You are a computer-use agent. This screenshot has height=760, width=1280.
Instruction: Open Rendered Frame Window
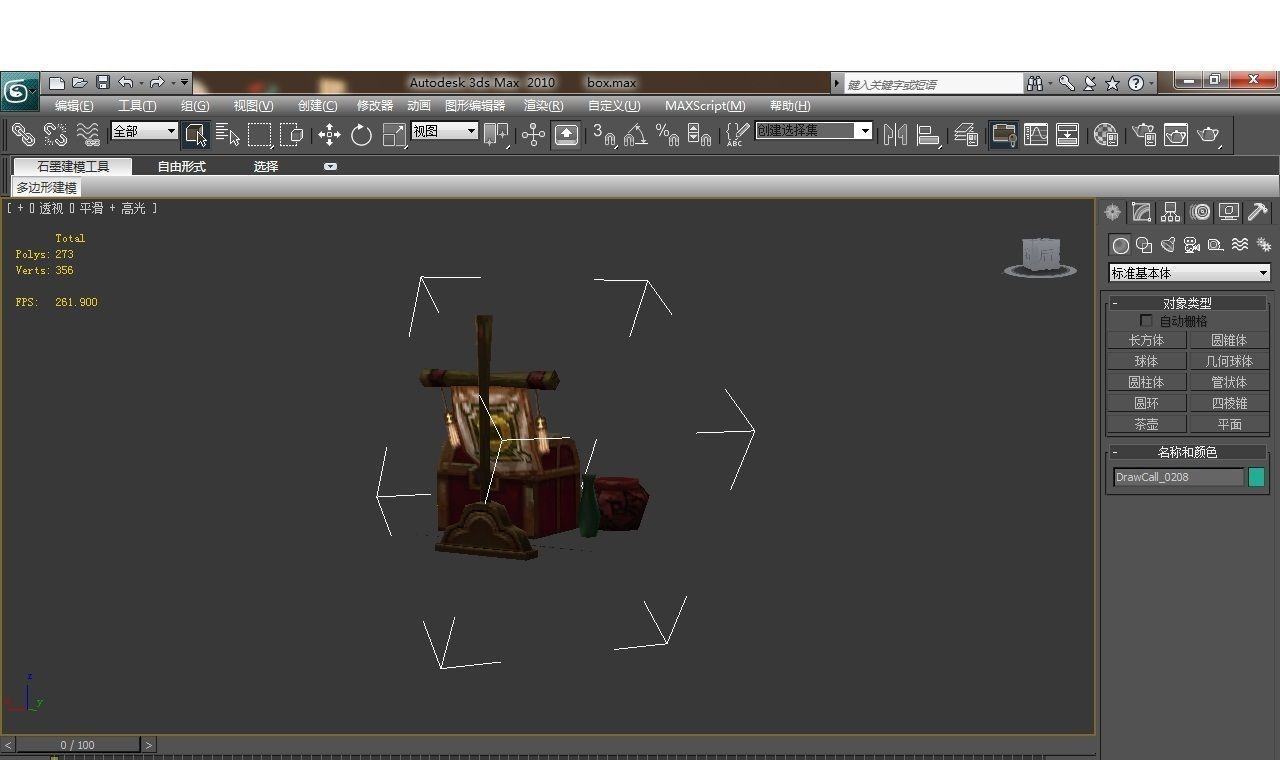1176,134
